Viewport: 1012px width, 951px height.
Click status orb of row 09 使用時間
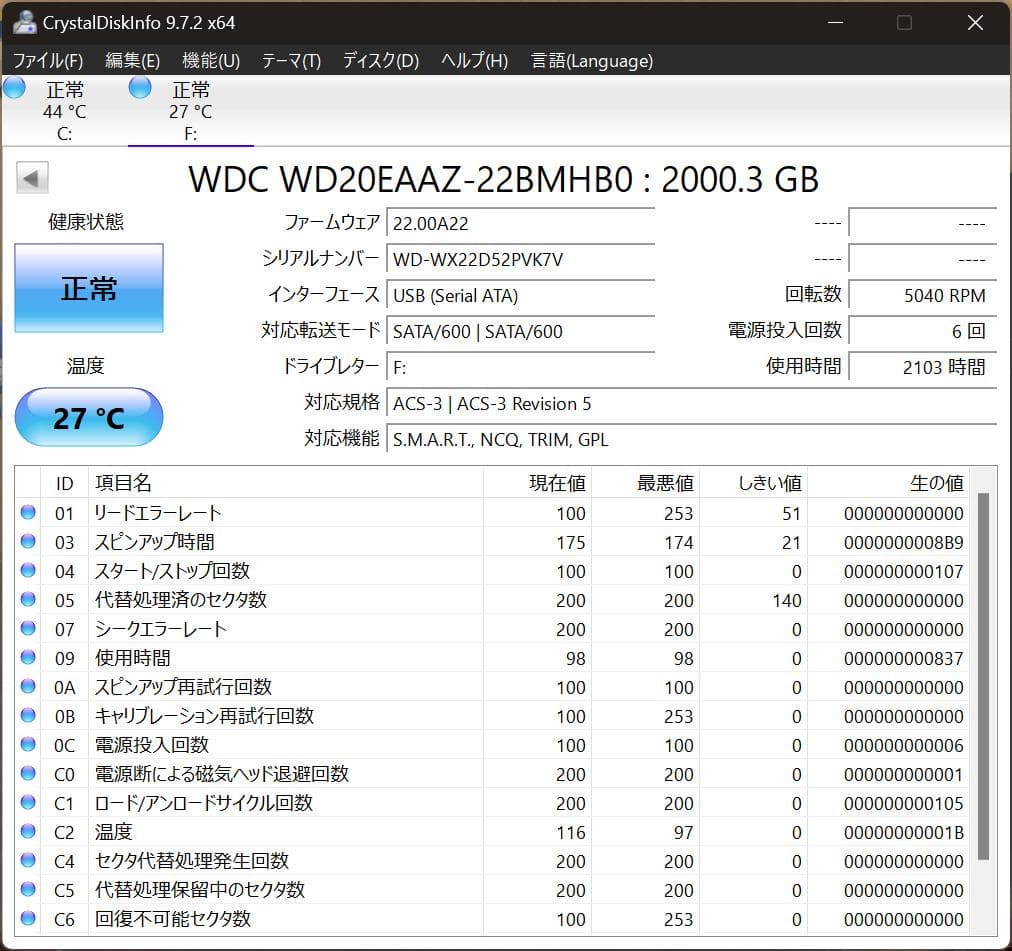[x=28, y=658]
